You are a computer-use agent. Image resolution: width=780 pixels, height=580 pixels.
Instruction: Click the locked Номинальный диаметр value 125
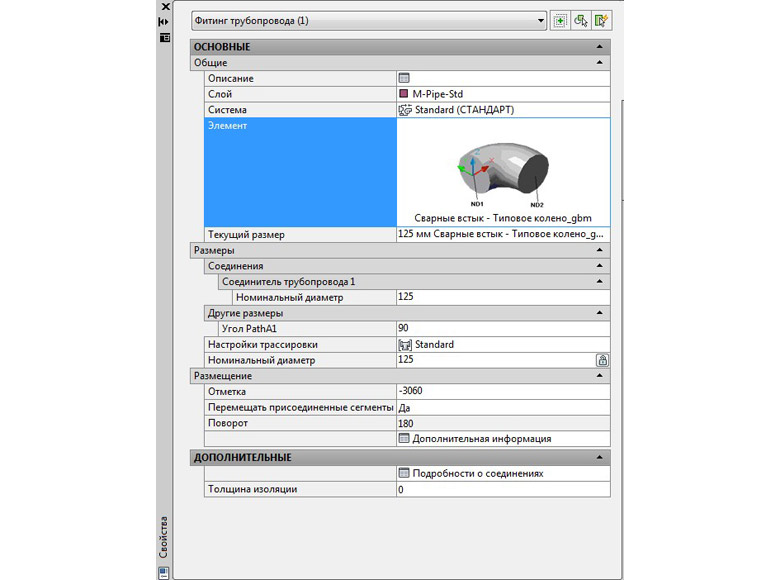(496, 360)
